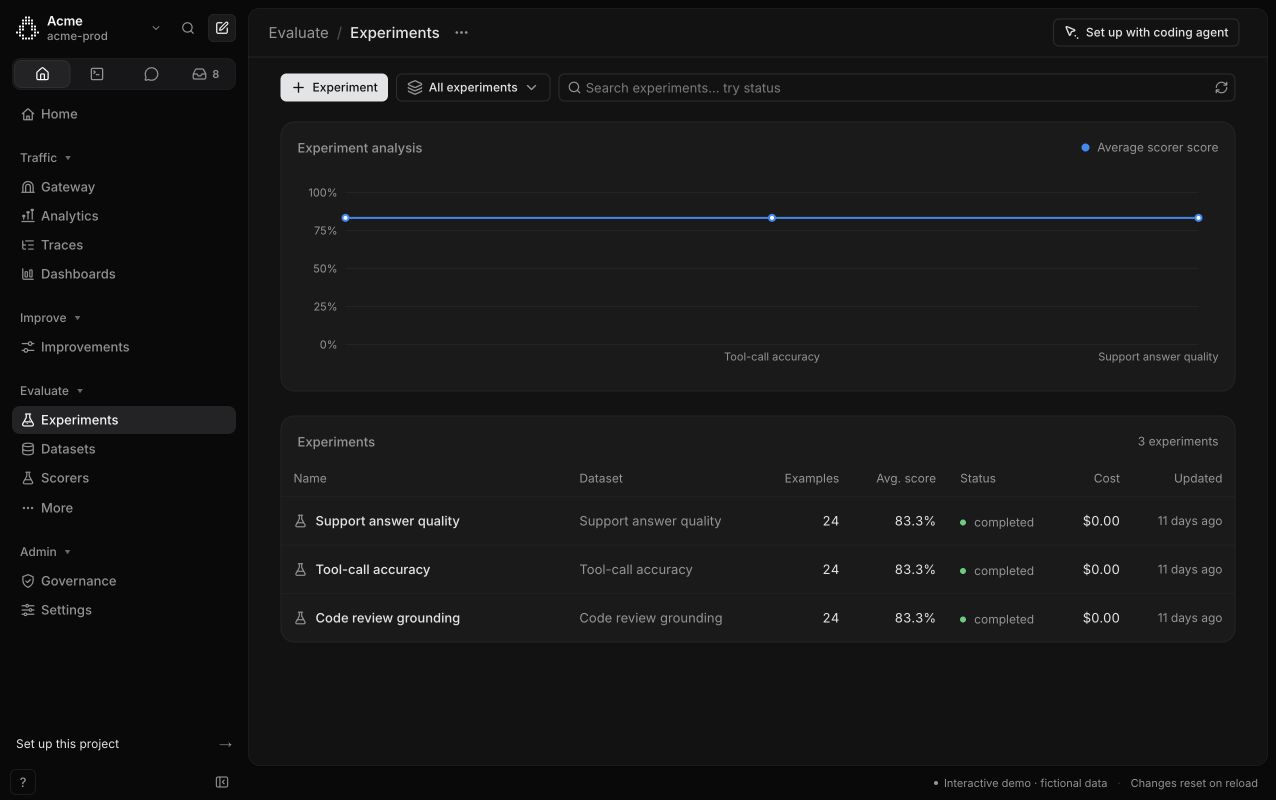Create a new Experiment button
This screenshot has height=800, width=1276.
(x=334, y=87)
